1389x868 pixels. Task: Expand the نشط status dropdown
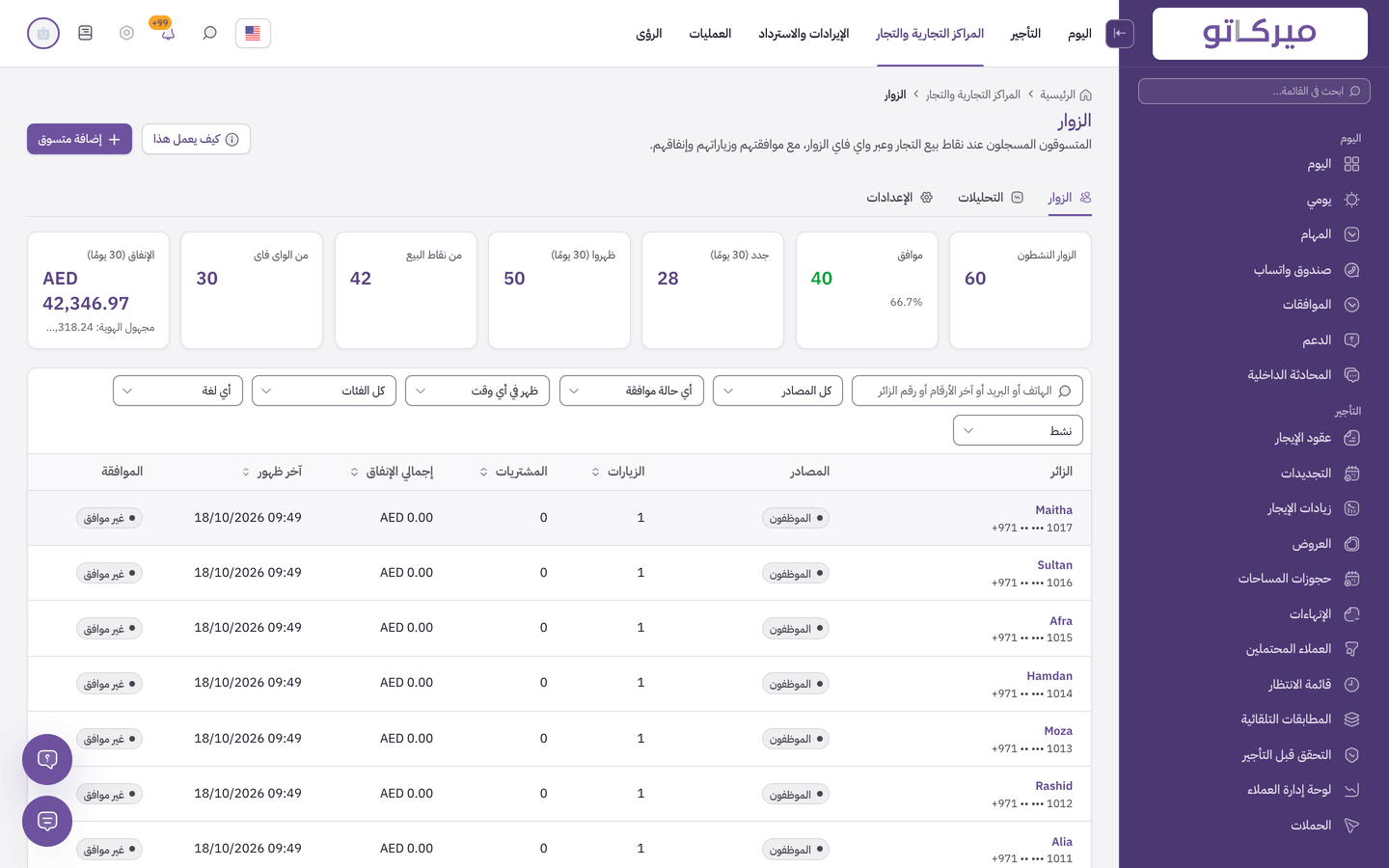(x=1018, y=430)
